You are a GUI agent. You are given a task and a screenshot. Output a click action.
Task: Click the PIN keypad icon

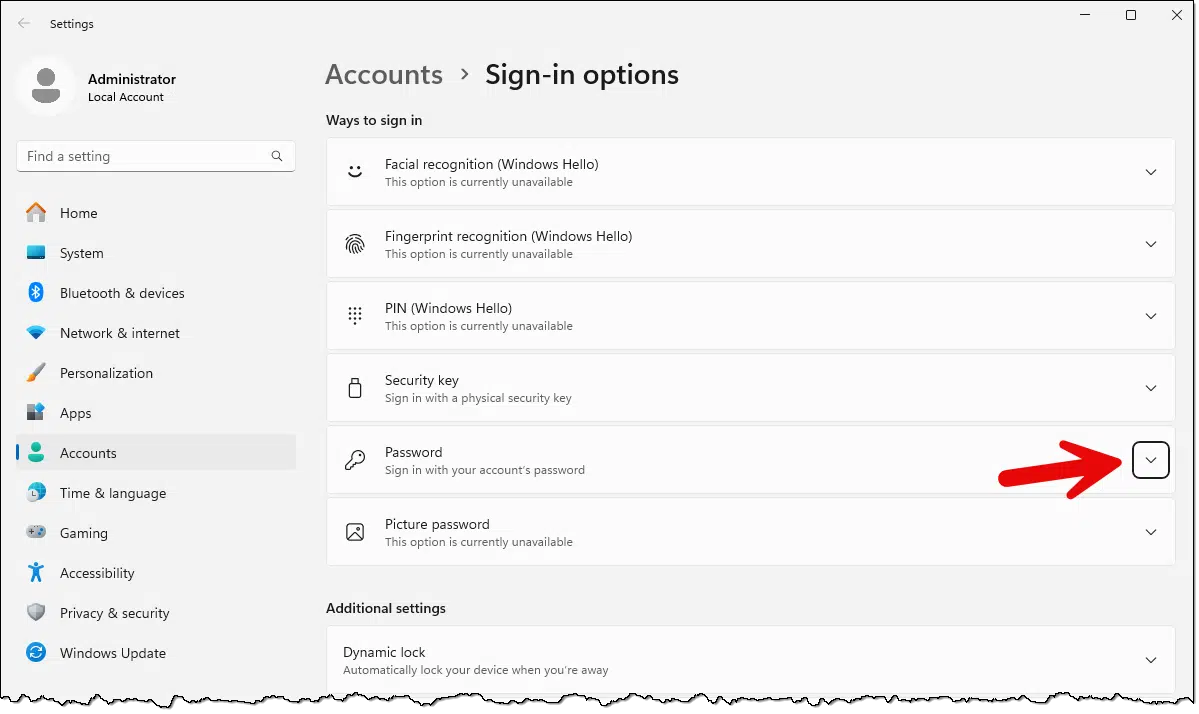click(355, 316)
